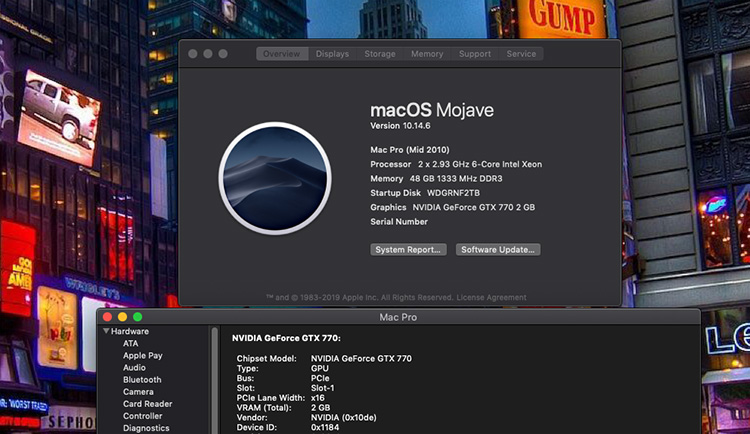Viewport: 750px width, 434px height.
Task: Click the PCIe Lane Width value x16
Action: click(x=318, y=398)
